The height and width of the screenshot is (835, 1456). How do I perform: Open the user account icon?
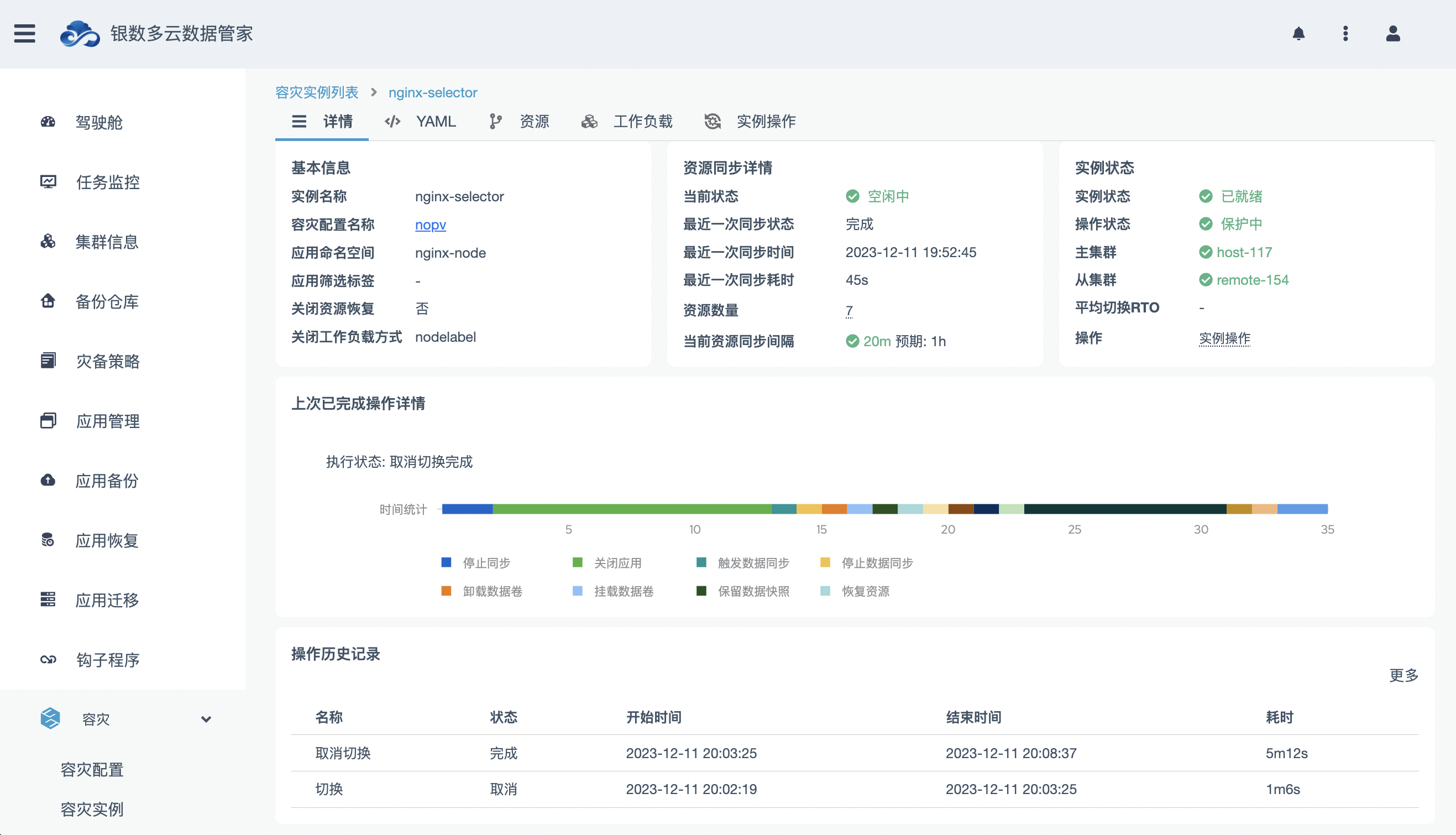click(x=1393, y=33)
